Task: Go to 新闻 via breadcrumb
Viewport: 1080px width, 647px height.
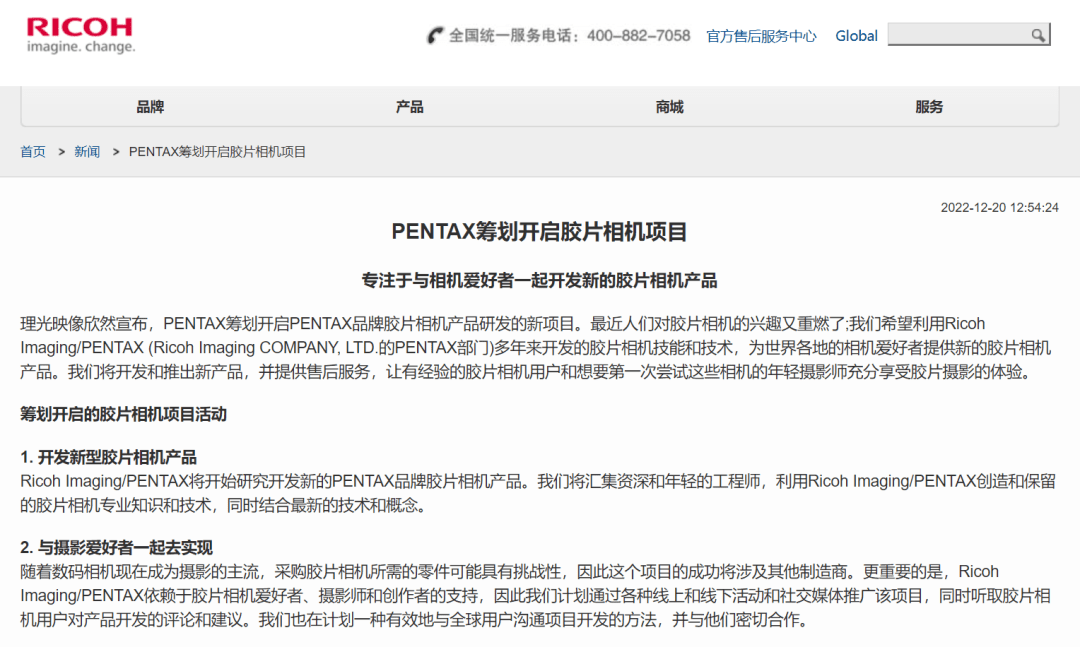Action: point(87,152)
